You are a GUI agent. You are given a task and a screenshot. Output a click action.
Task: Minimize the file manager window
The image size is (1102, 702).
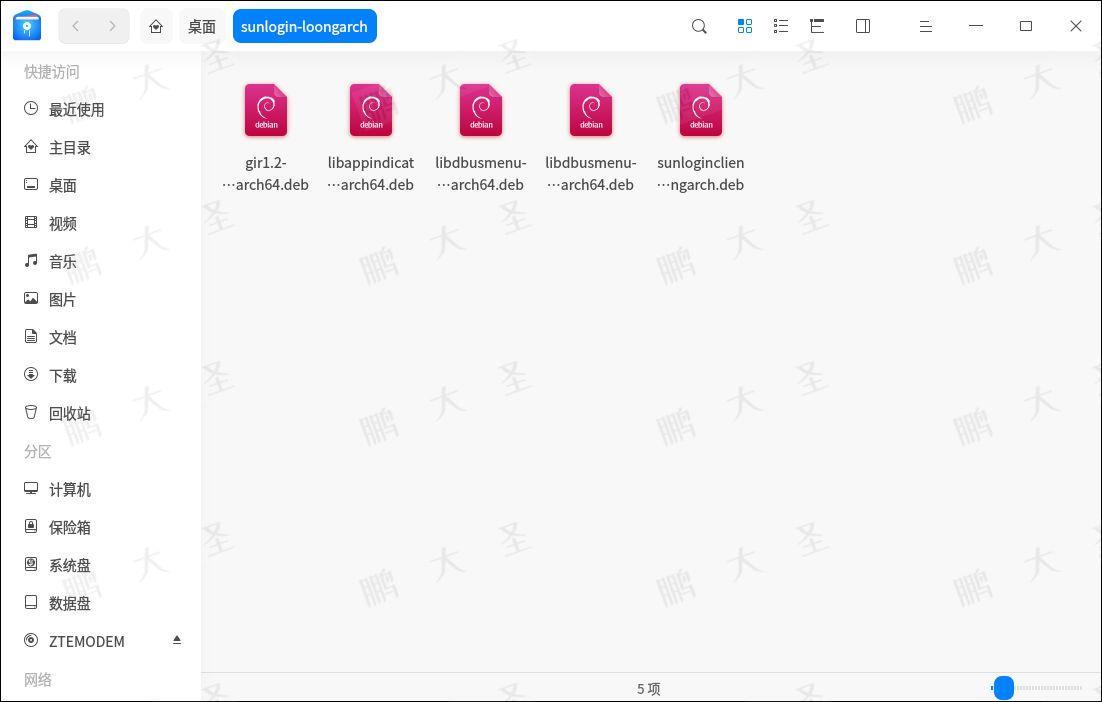975,27
